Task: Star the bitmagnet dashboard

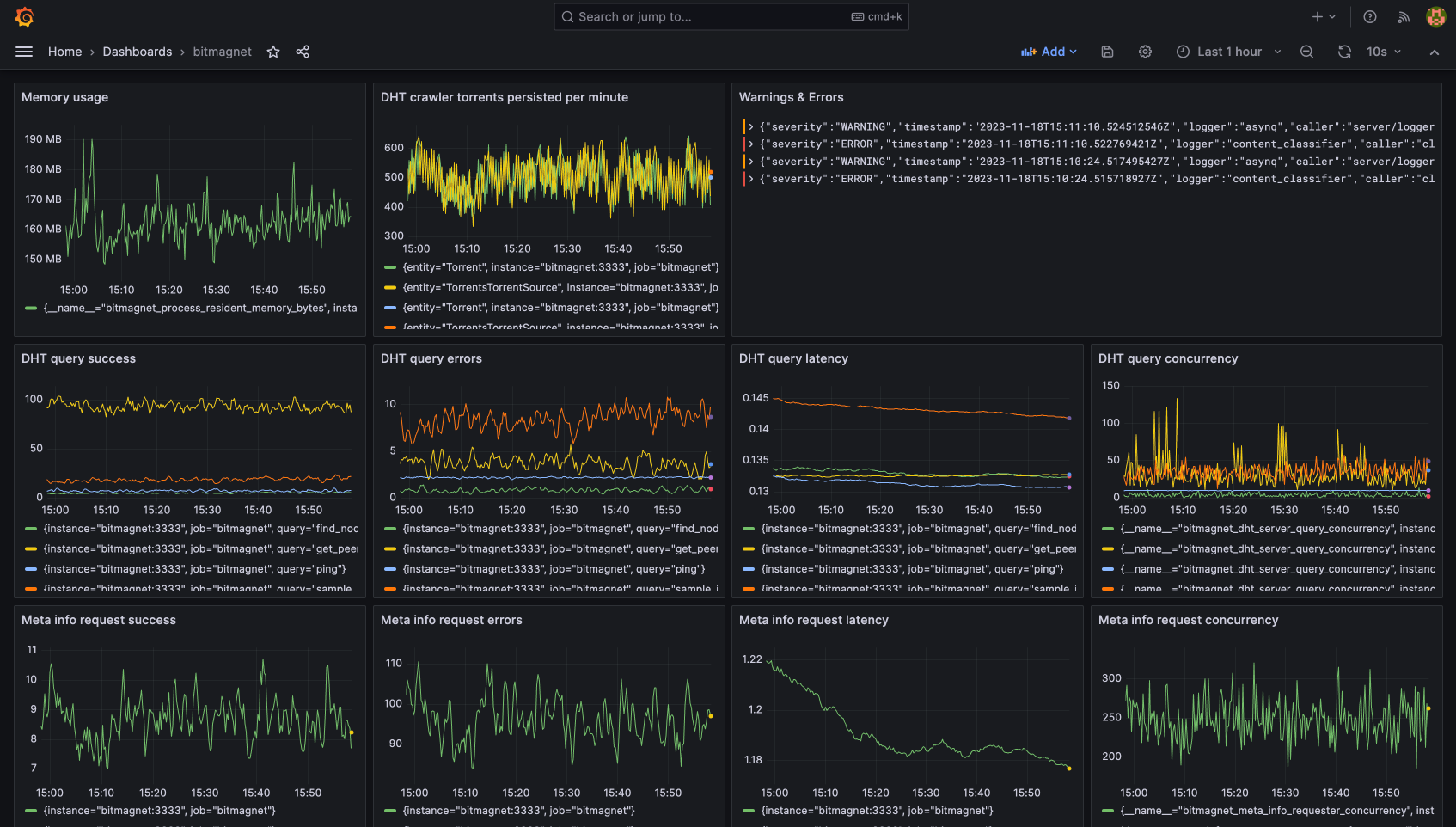Action: click(272, 52)
